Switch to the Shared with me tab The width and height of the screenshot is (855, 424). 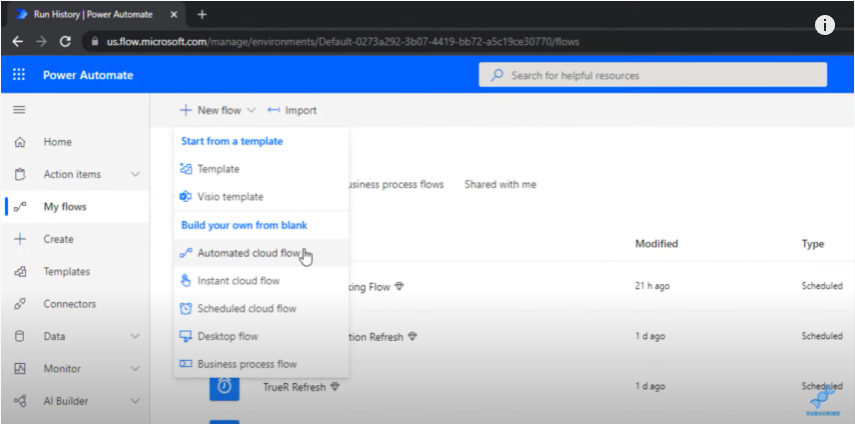(500, 184)
